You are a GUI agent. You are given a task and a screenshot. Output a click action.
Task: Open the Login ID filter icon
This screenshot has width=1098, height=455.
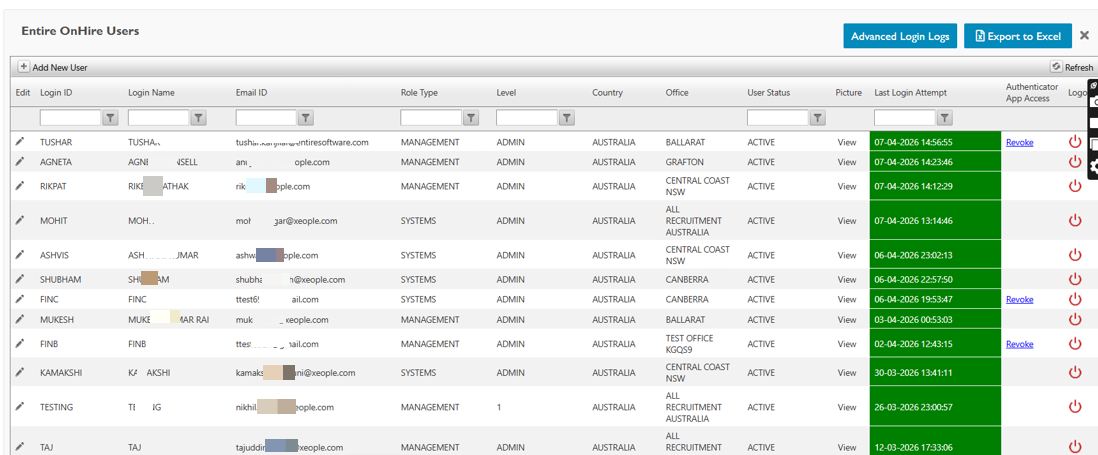pyautogui.click(x=111, y=118)
